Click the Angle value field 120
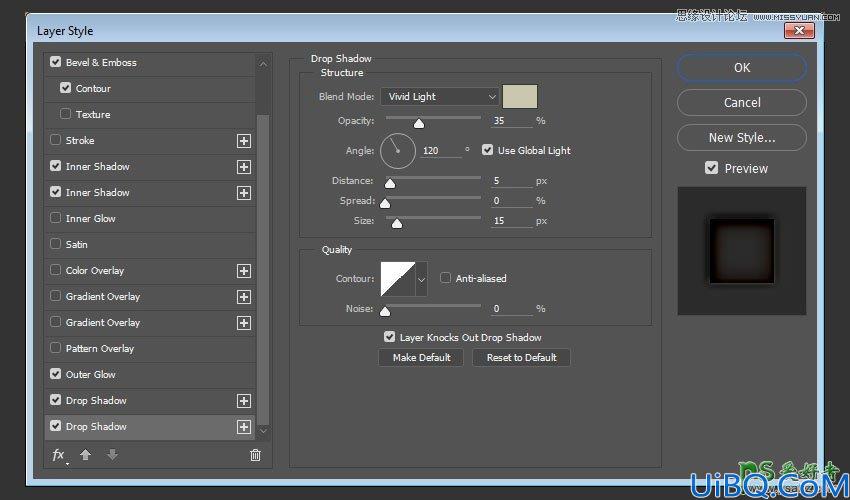 (440, 151)
